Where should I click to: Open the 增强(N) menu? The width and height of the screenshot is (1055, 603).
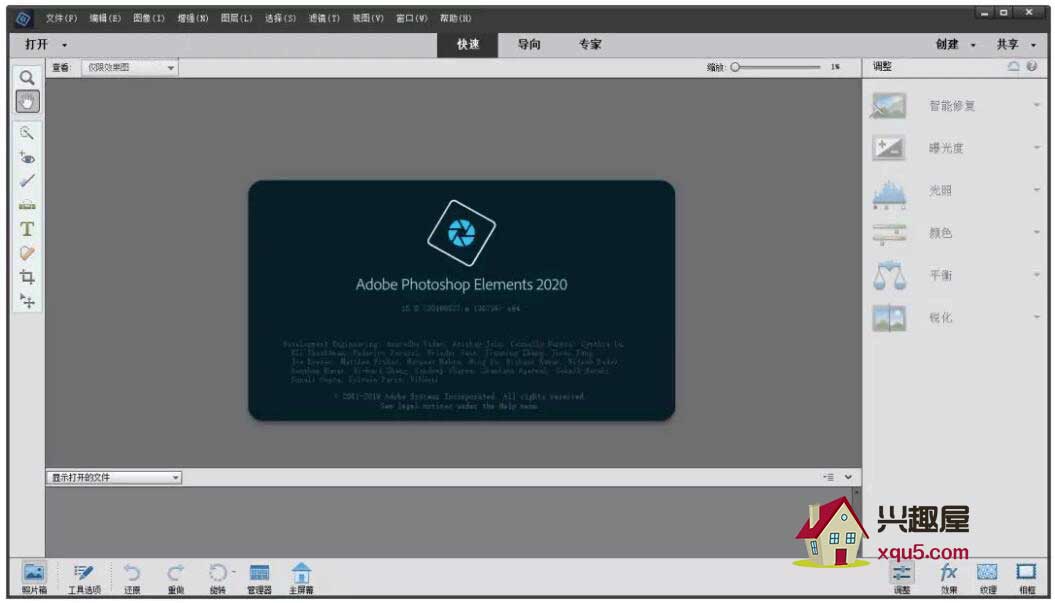coord(192,18)
